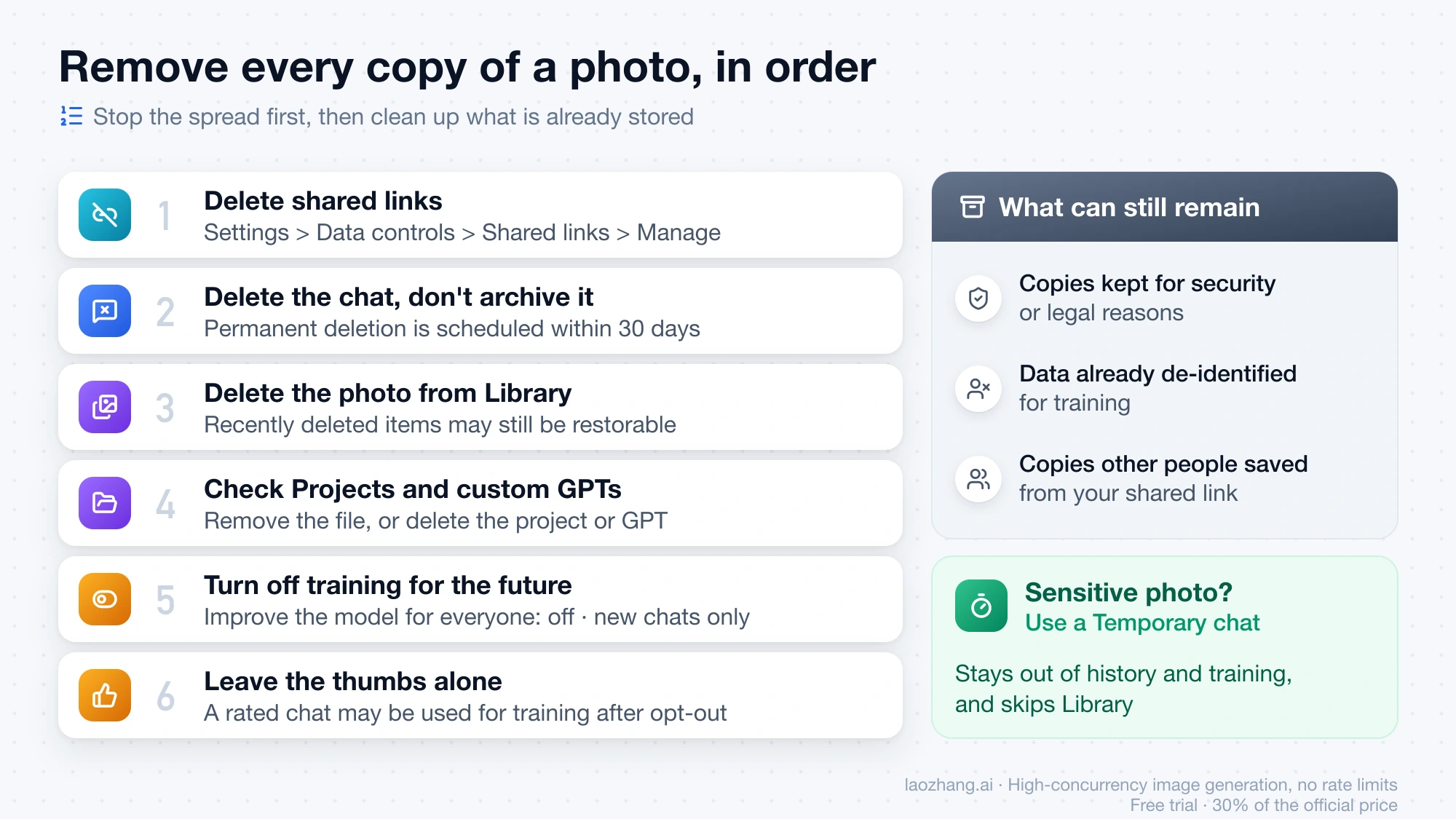Click the open folder icon beside Check Projects
Viewport: 1456px width, 819px height.
click(105, 503)
